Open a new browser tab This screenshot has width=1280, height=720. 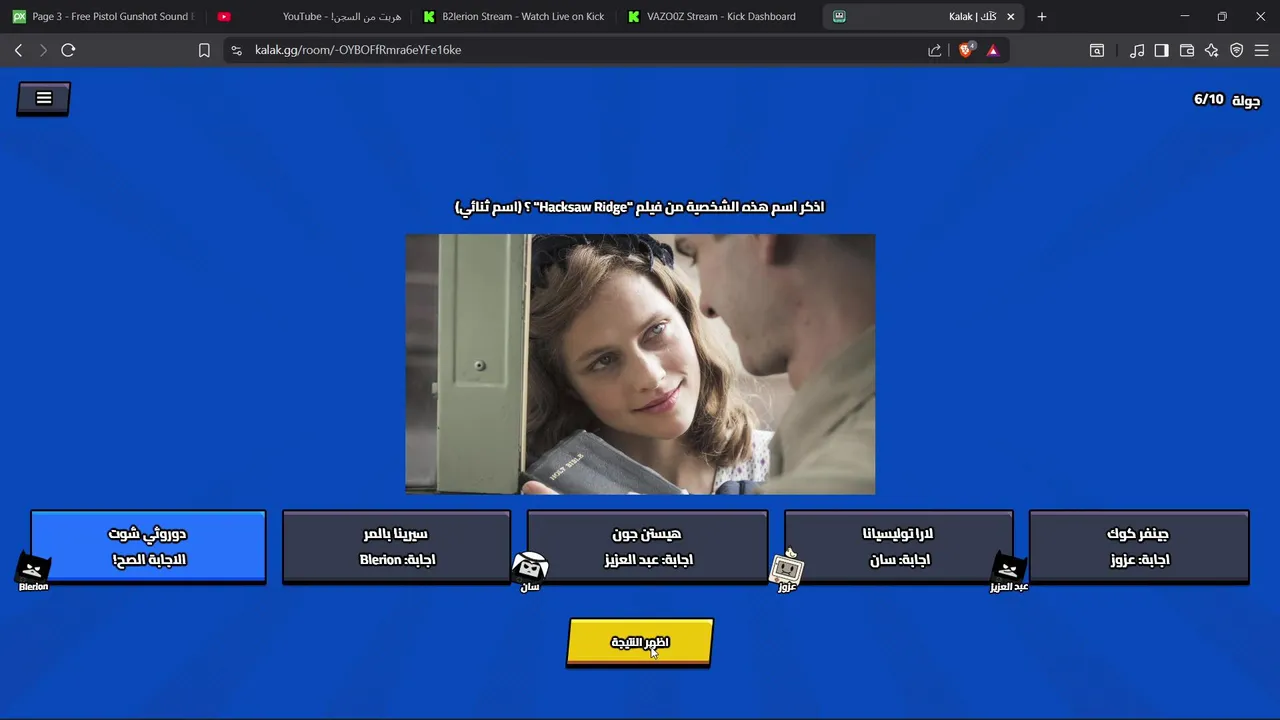click(1042, 17)
